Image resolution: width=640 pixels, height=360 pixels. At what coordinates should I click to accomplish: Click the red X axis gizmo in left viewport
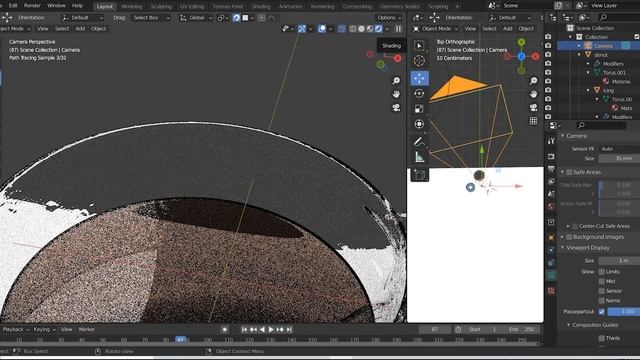point(398,58)
